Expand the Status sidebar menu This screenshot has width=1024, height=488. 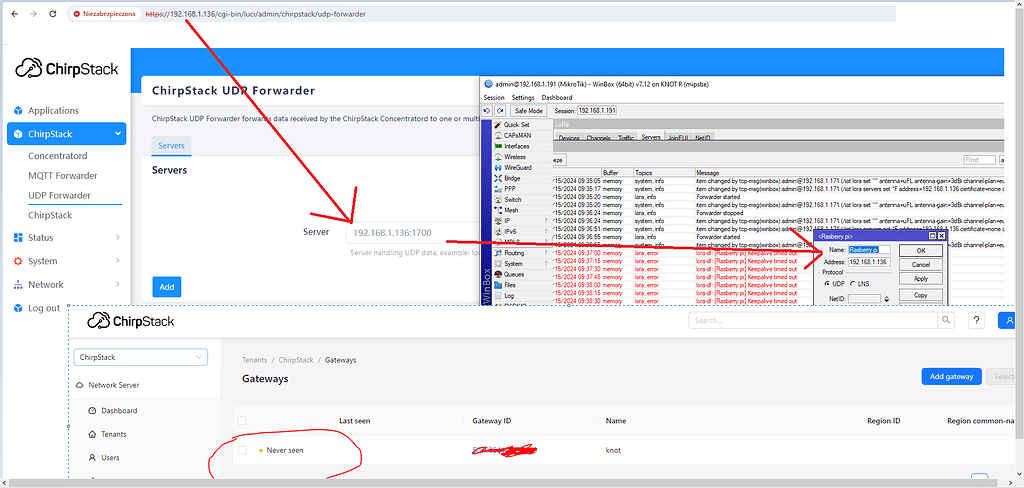tap(117, 238)
